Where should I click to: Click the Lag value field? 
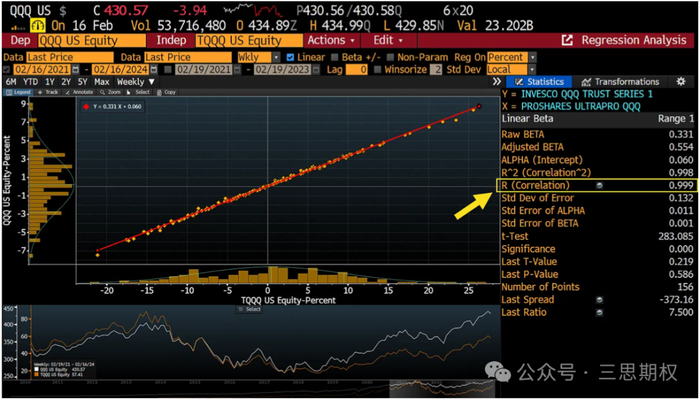[x=357, y=70]
